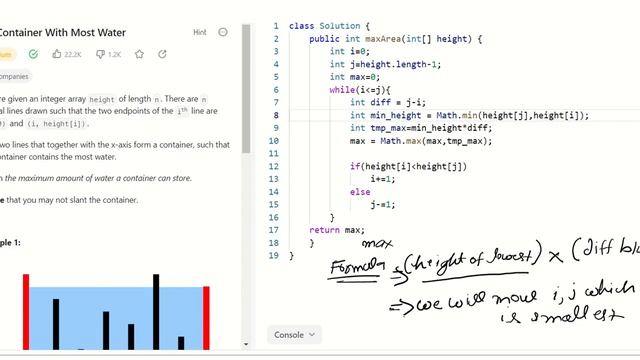Click the example container diagram image
Viewport: 640px width, 360px height.
tap(116, 311)
